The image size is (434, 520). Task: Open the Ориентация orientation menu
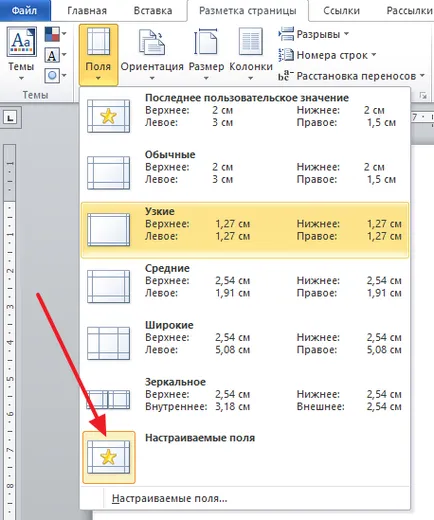152,54
